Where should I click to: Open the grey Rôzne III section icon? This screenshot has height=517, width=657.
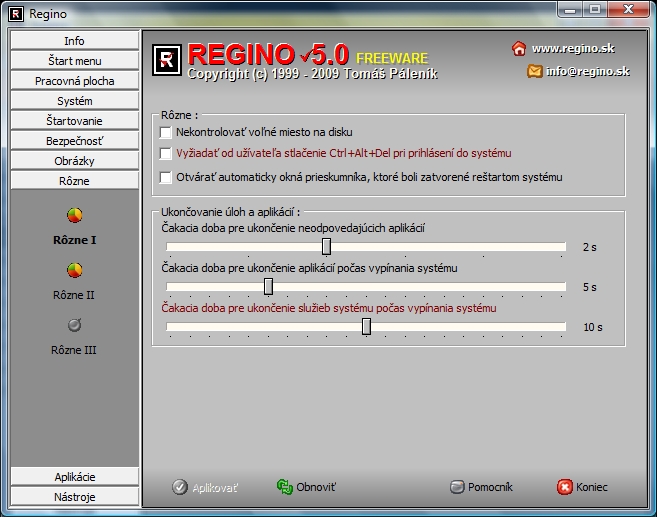pos(75,325)
